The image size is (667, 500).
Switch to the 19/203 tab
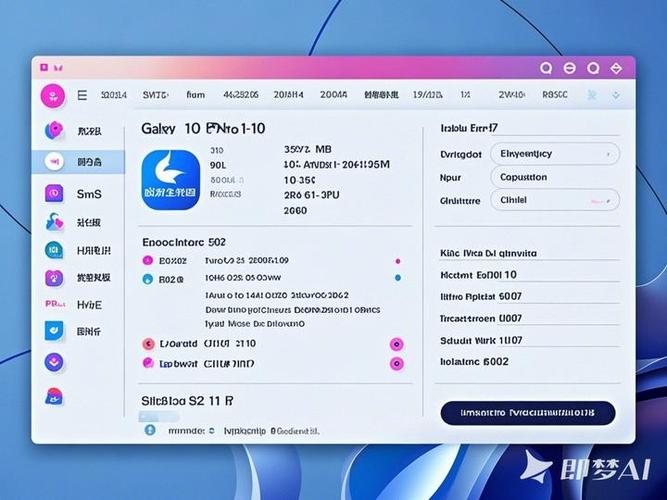click(427, 95)
